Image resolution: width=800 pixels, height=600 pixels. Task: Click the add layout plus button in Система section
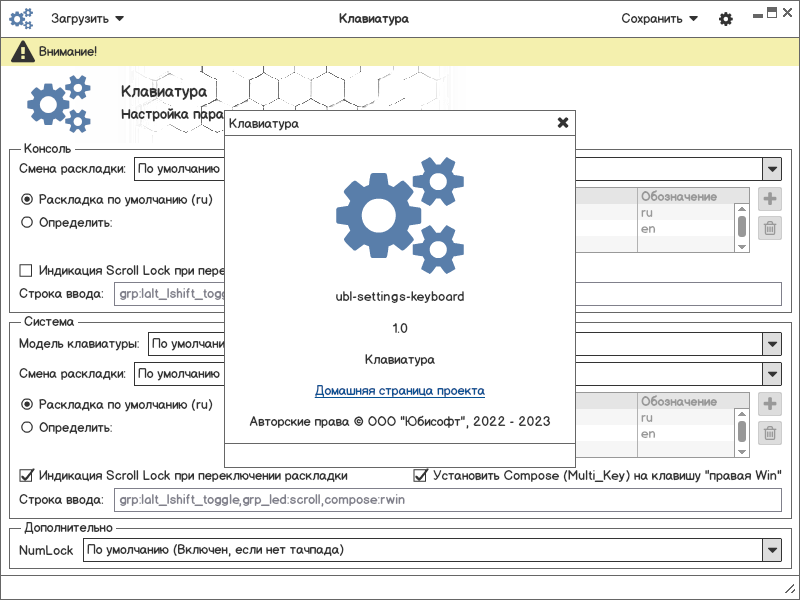[769, 404]
